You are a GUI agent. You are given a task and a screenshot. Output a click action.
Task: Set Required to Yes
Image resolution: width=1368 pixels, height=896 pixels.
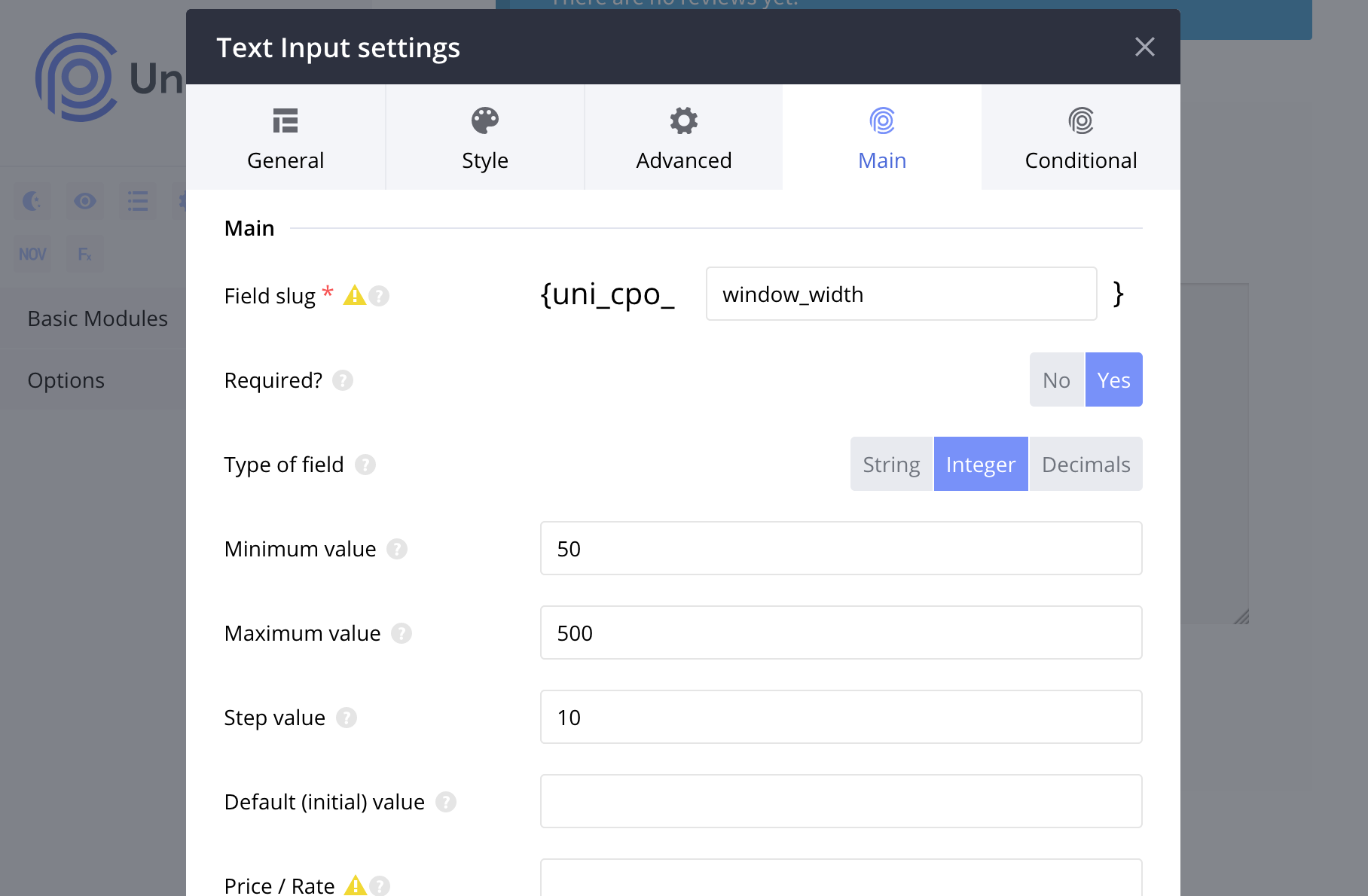coord(1113,380)
